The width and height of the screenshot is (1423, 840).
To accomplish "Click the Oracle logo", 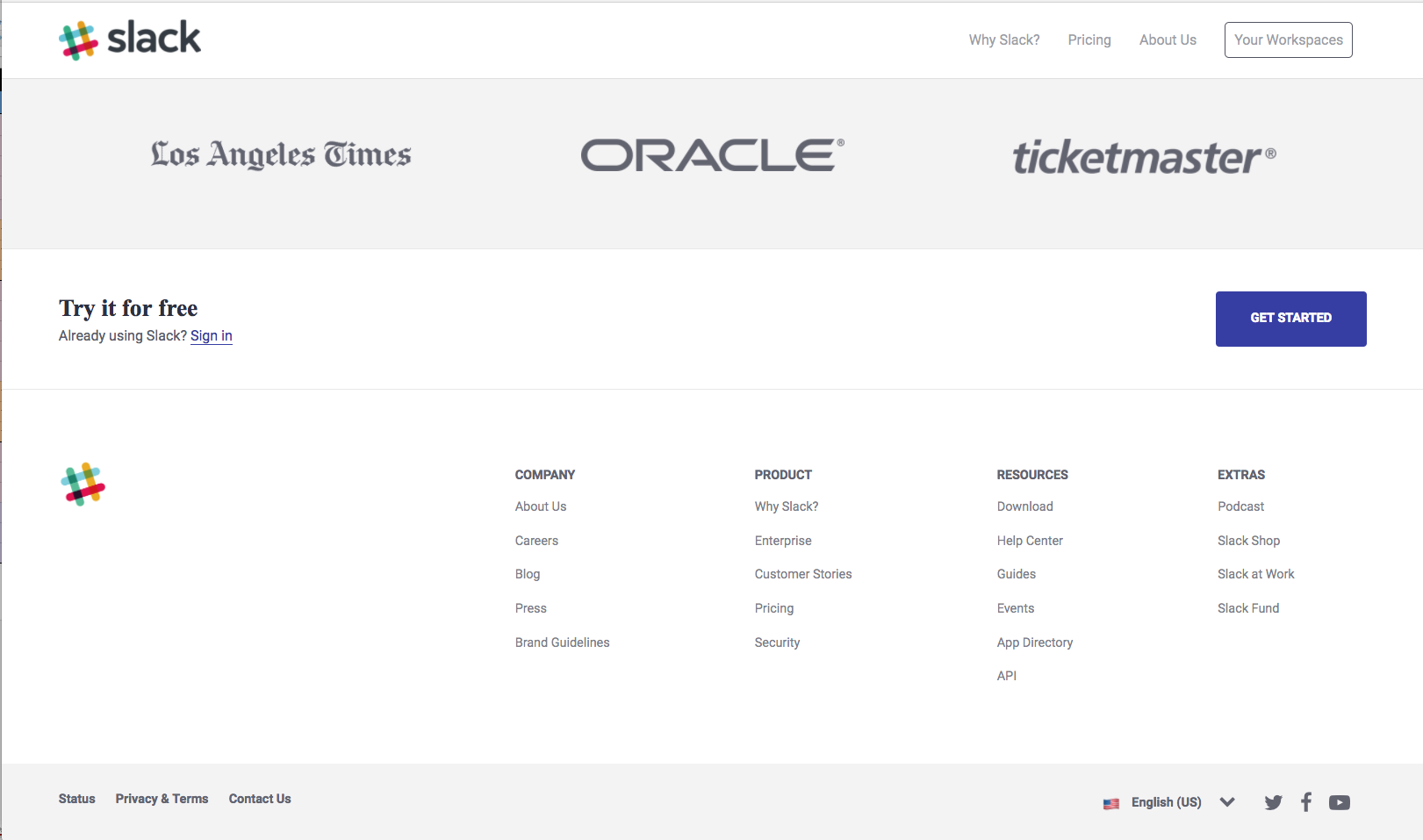I will [713, 154].
